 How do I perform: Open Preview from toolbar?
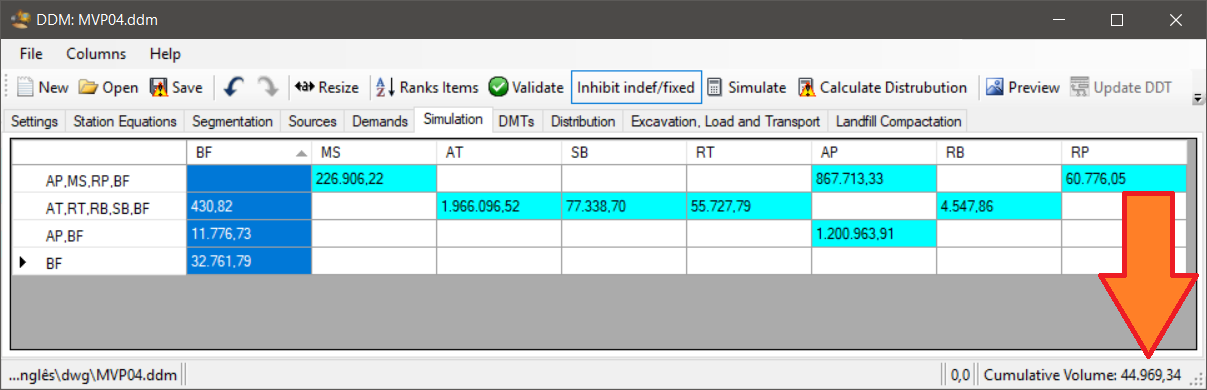click(x=1022, y=87)
